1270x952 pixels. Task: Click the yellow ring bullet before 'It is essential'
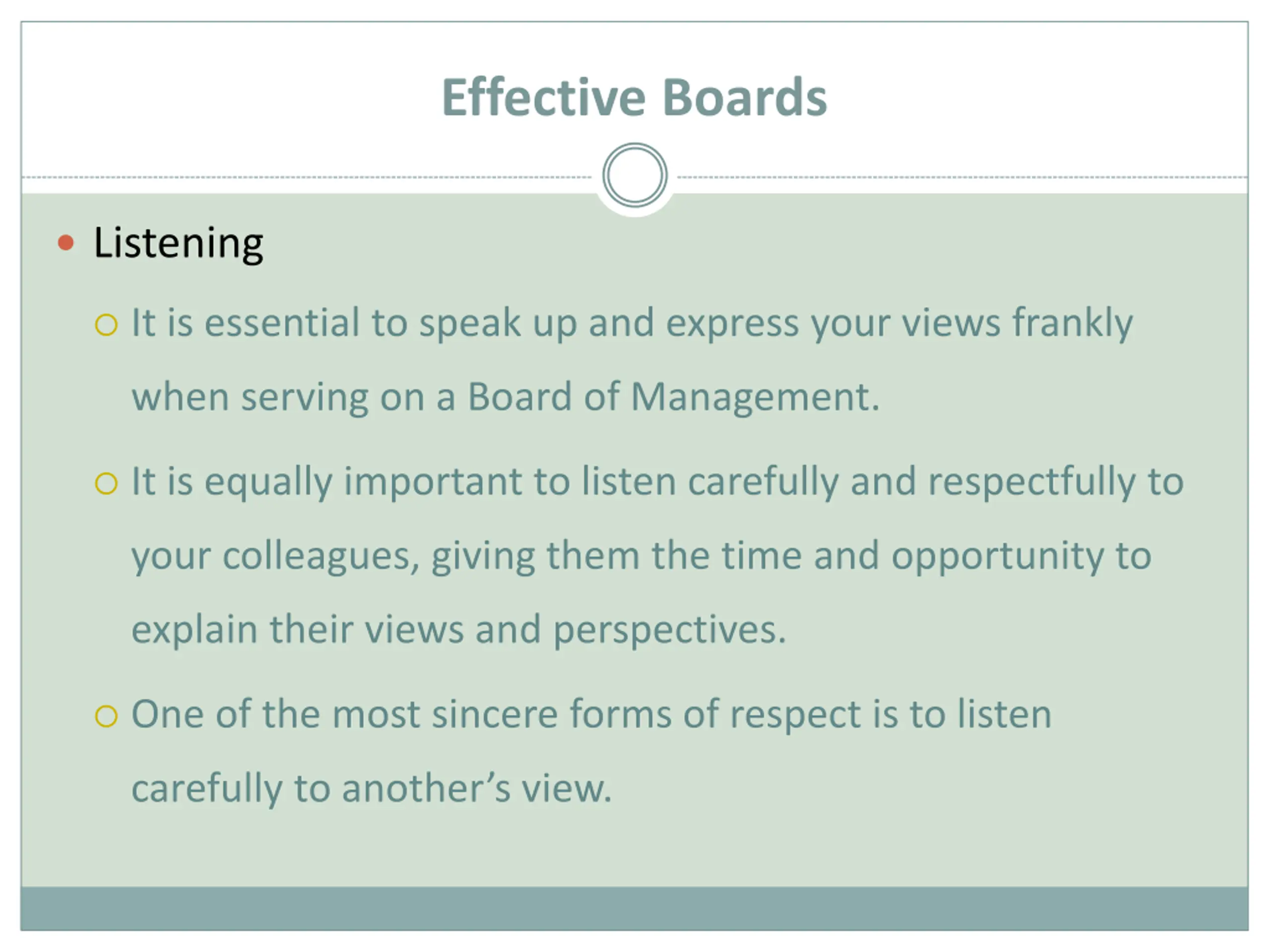tap(106, 325)
